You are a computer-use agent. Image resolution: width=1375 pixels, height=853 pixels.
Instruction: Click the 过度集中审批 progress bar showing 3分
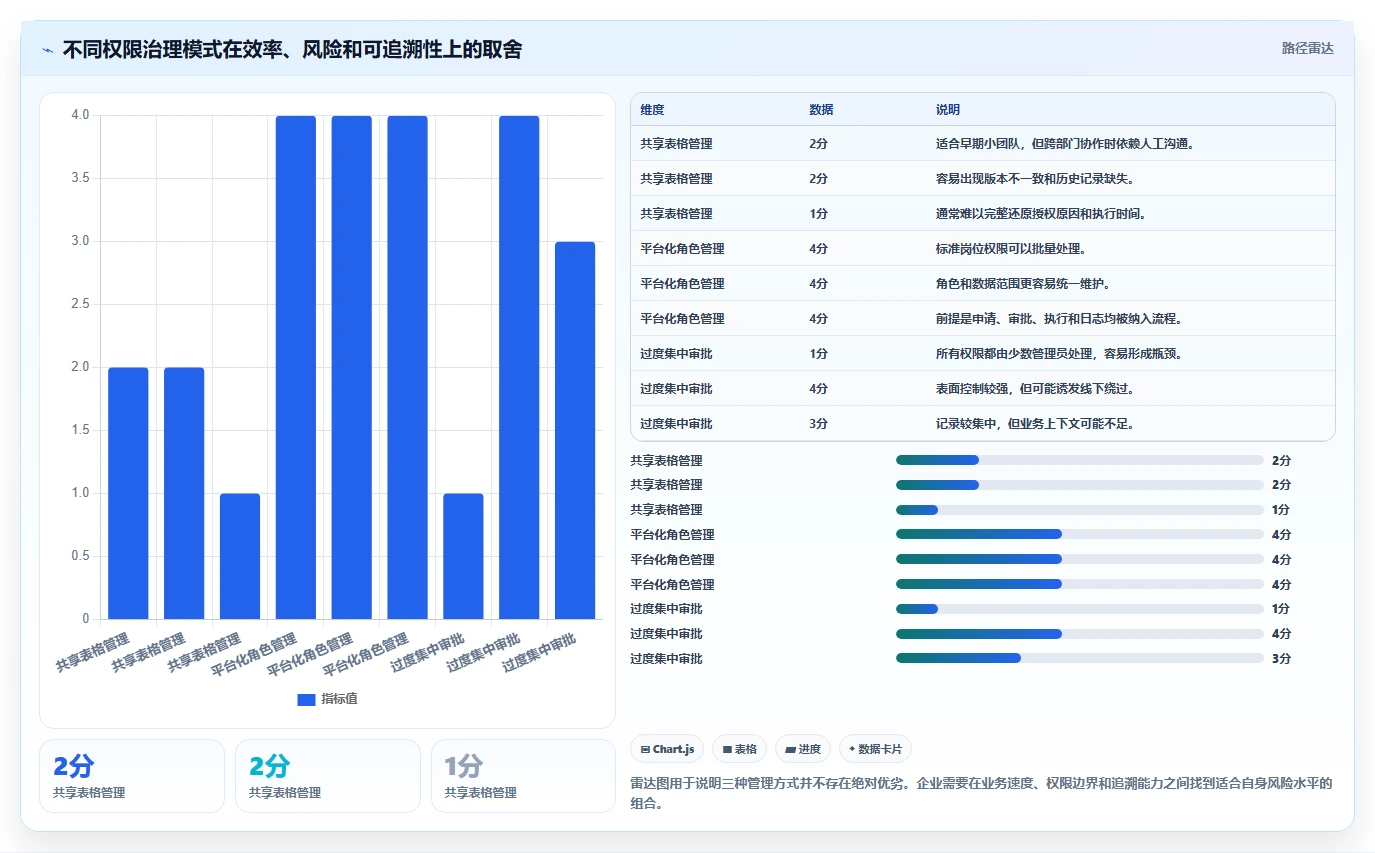tap(1080, 658)
